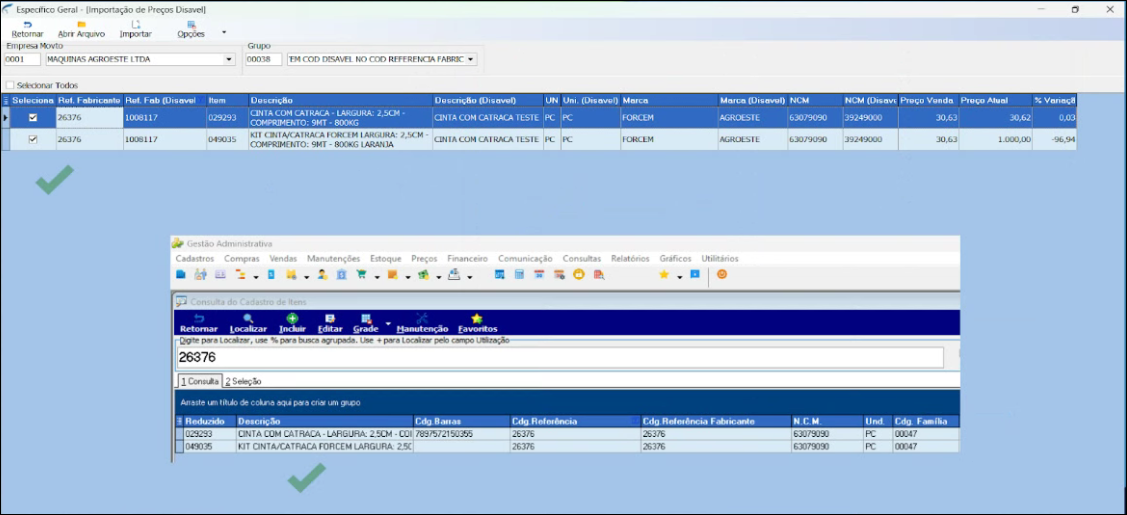This screenshot has width=1127, height=515.
Task: Click the Empresa Movto code field 0001
Action: pos(22,60)
